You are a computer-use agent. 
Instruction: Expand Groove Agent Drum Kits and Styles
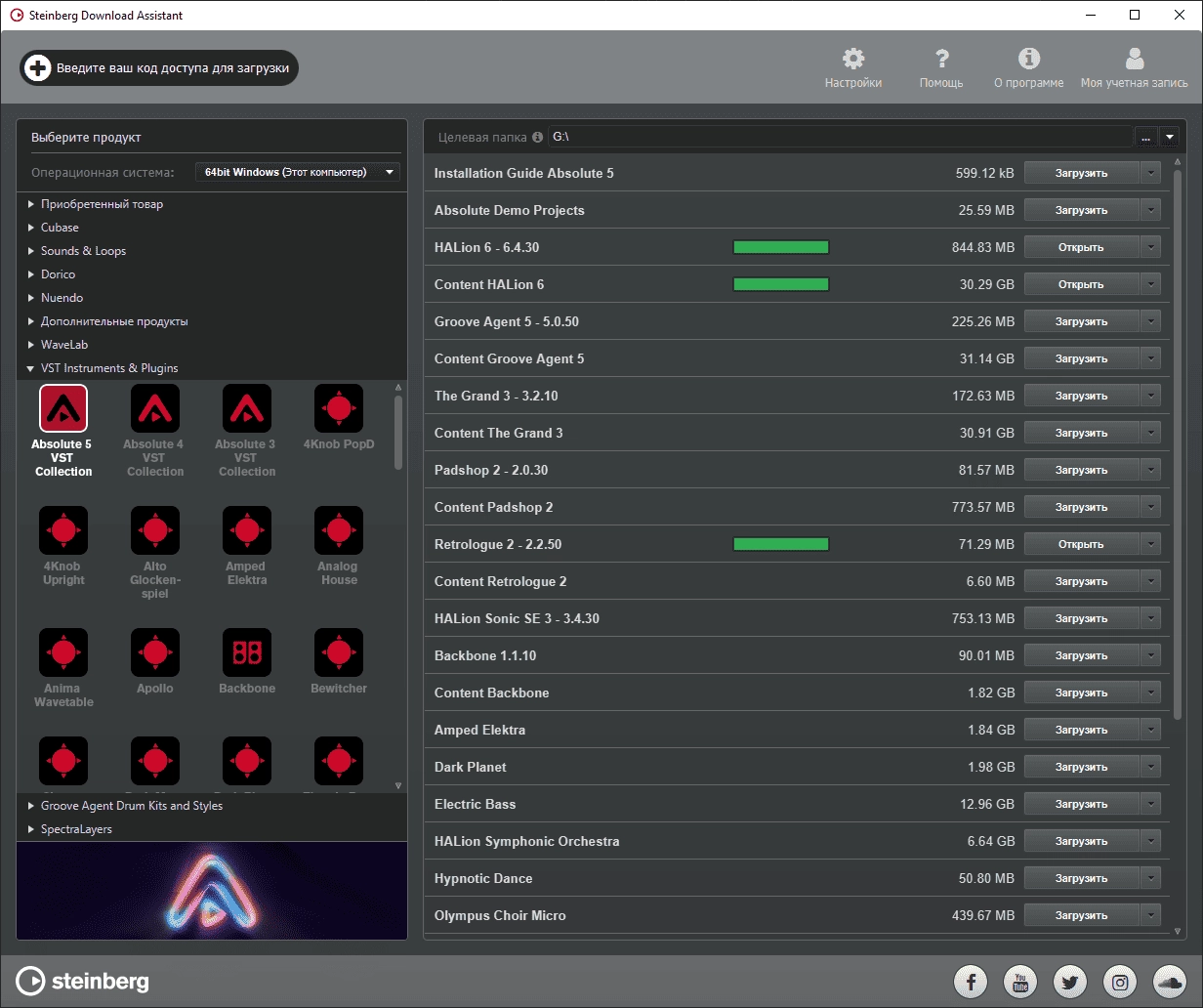(x=31, y=806)
